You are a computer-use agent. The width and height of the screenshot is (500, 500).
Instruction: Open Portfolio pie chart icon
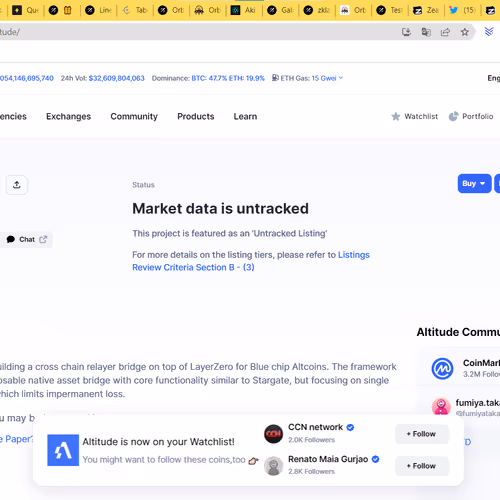coord(453,116)
